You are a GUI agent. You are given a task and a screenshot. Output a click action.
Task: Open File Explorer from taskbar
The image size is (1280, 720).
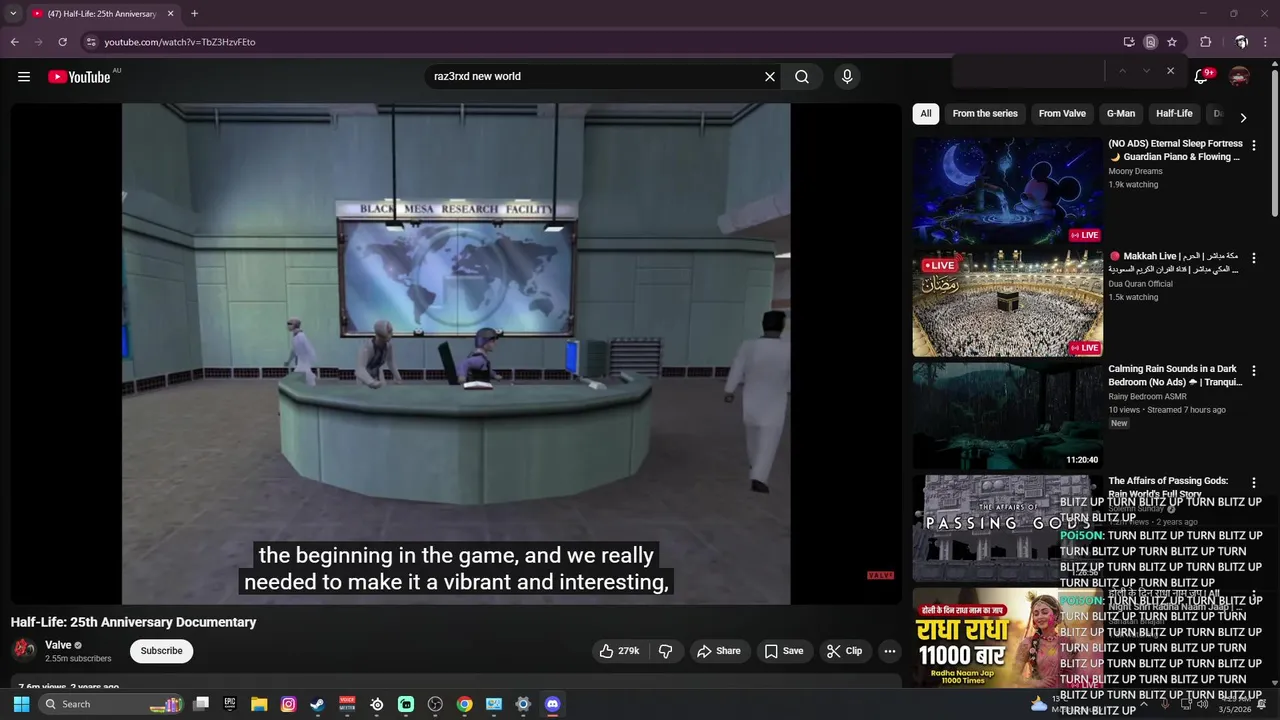[x=259, y=704]
